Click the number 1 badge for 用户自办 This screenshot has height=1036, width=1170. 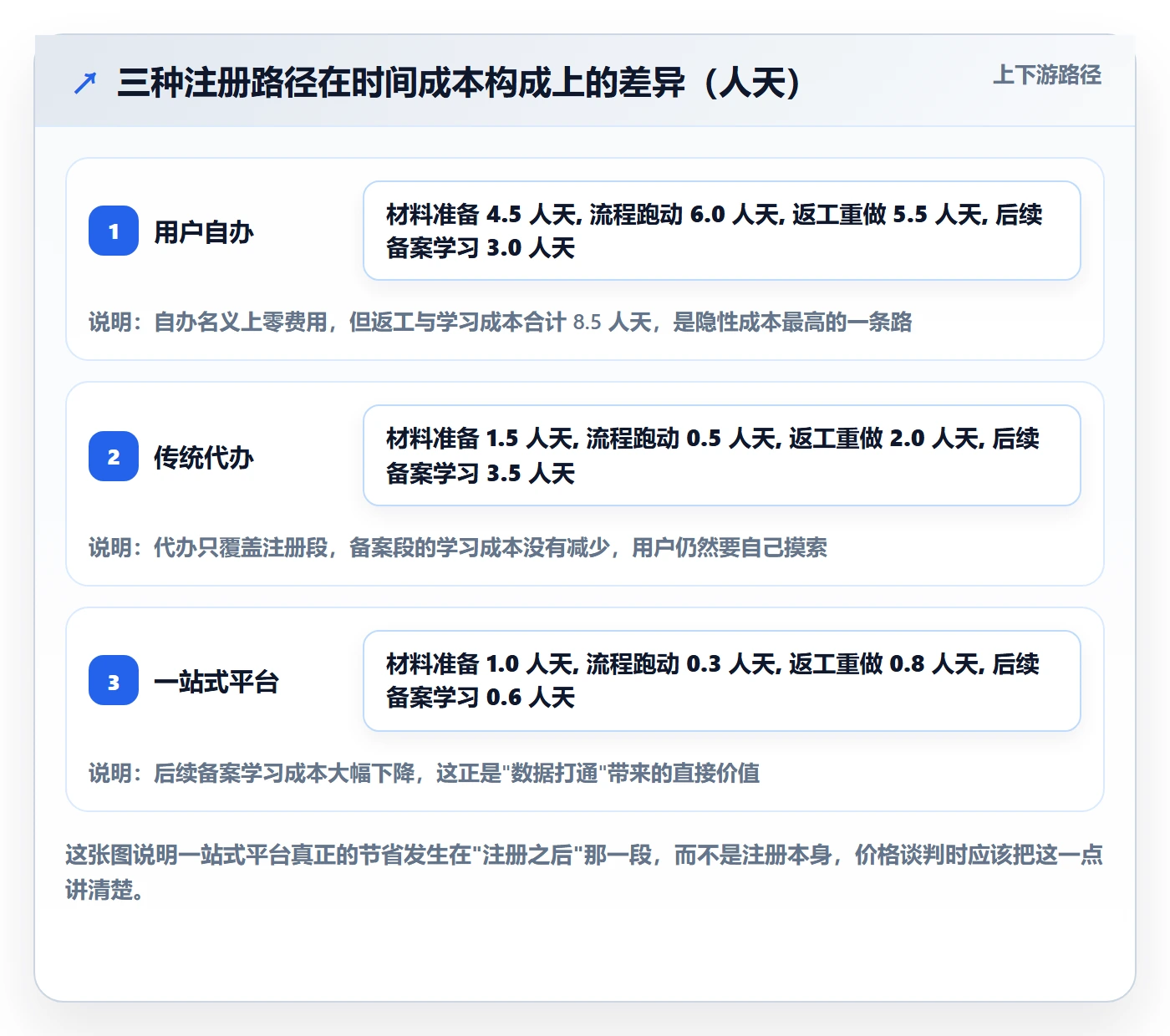[114, 231]
